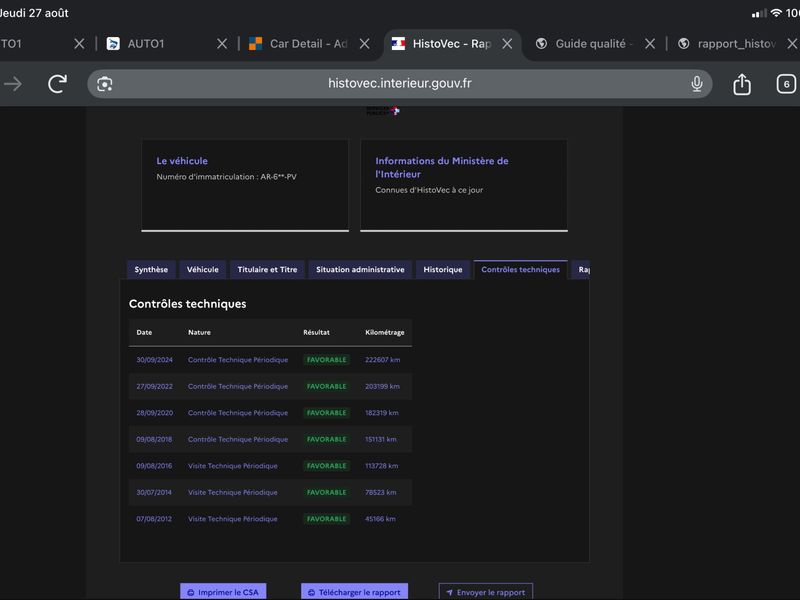Click the 113728 km mileage value
Screen dimensions: 800x600
pyautogui.click(x=382, y=466)
